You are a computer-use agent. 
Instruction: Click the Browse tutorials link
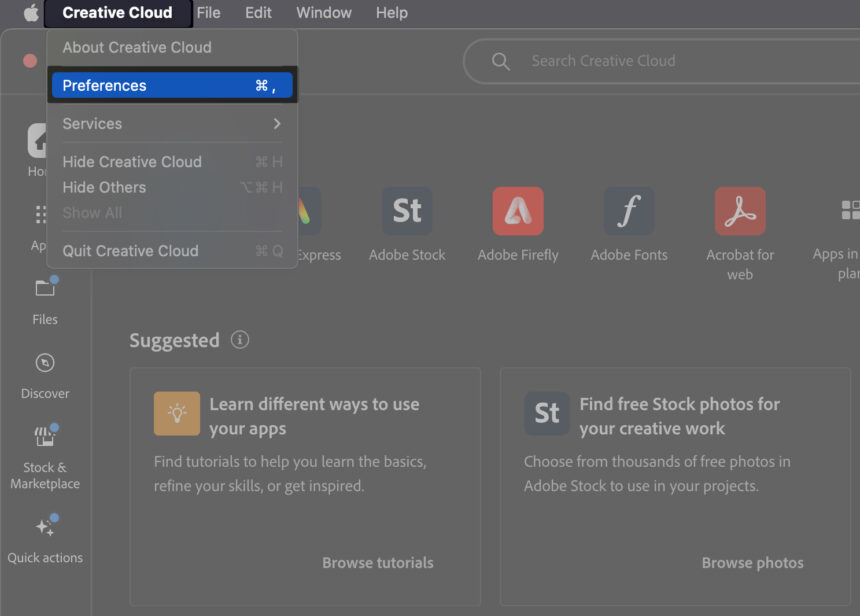(x=378, y=563)
